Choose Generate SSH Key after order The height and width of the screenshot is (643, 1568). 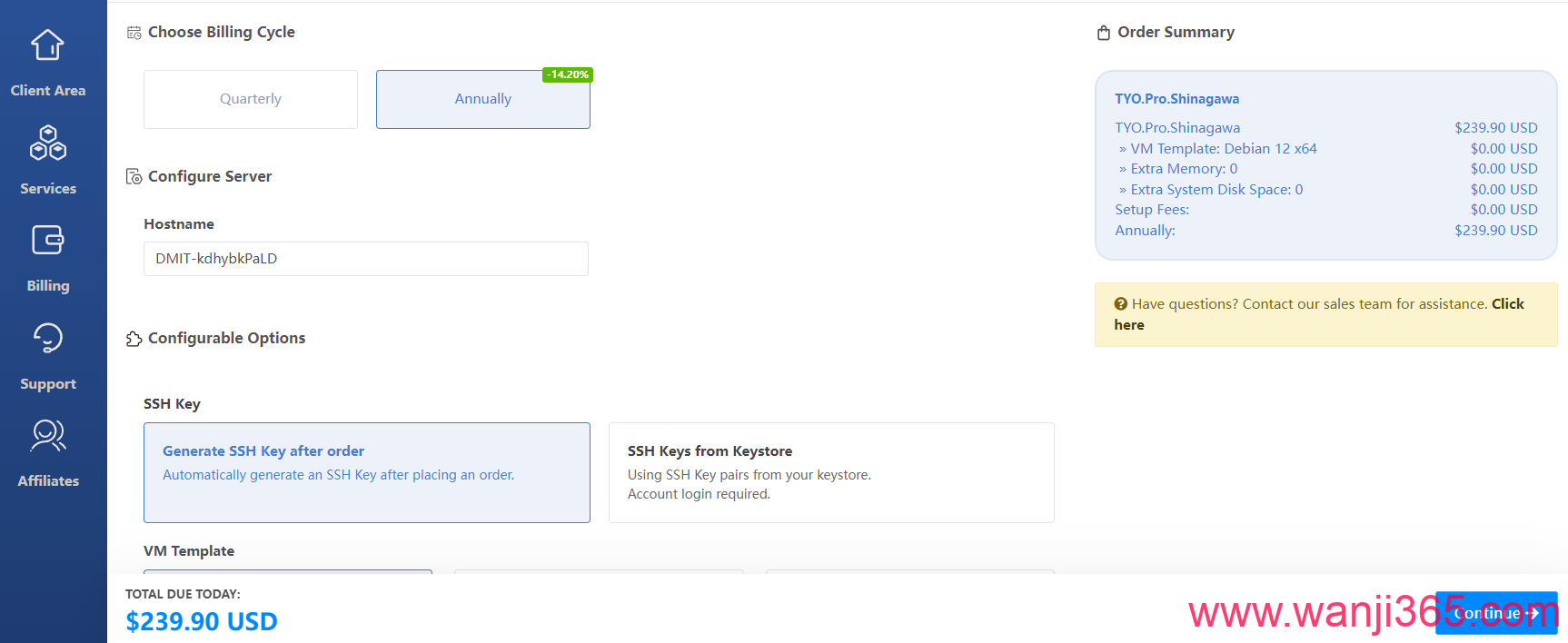[x=366, y=472]
